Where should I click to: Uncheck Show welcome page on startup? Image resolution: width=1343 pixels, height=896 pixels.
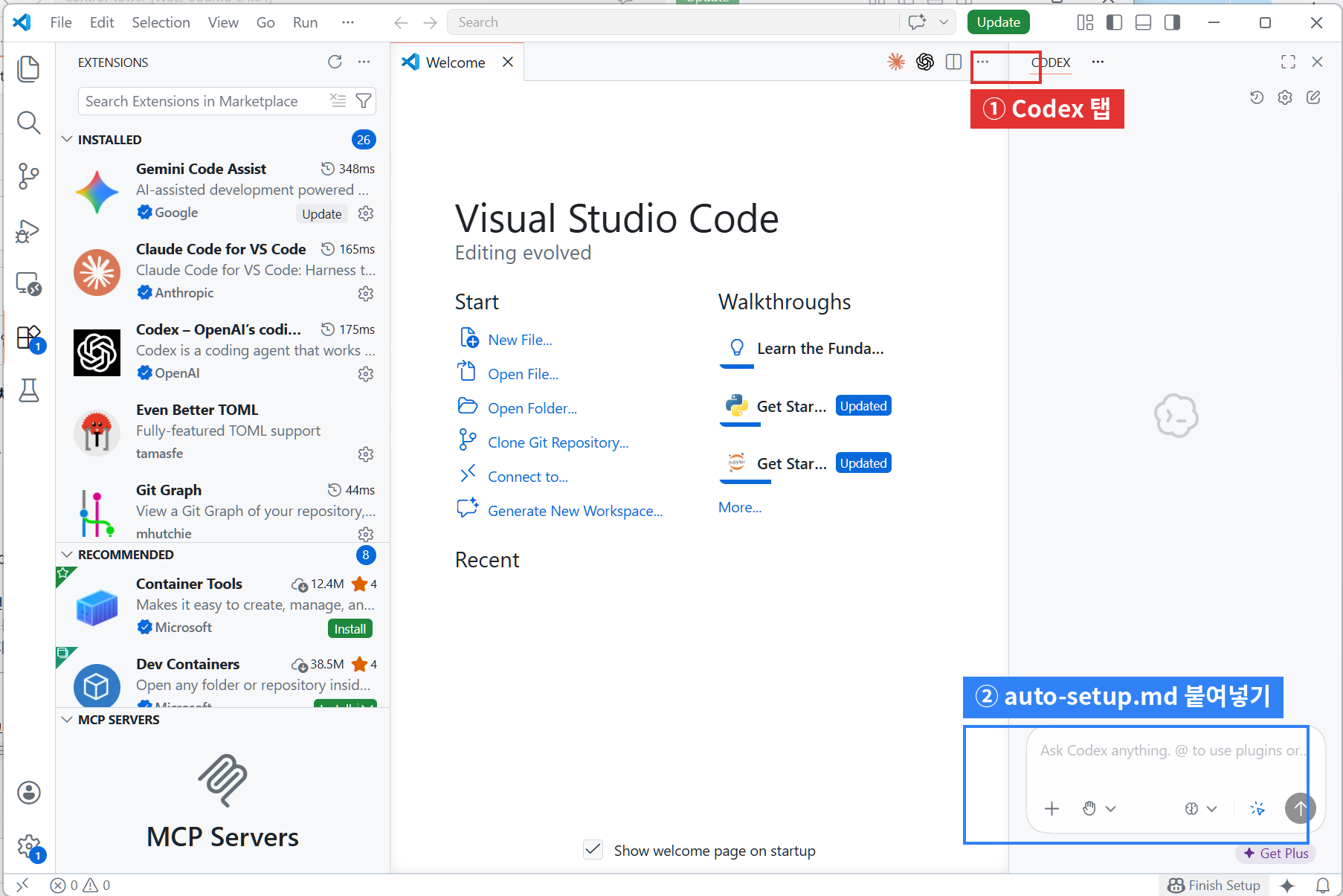pyautogui.click(x=593, y=849)
